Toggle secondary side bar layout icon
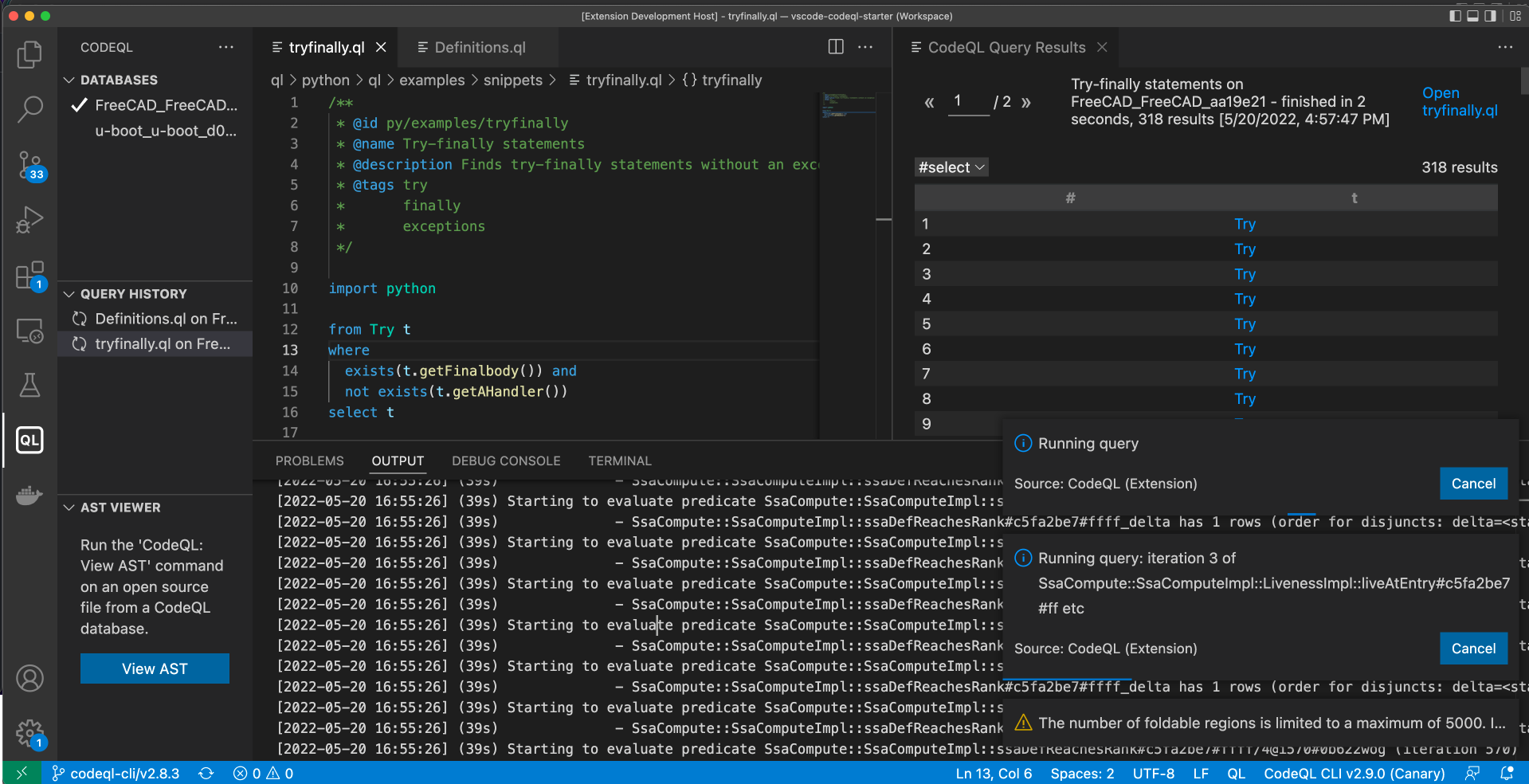Image resolution: width=1529 pixels, height=784 pixels. [x=1490, y=16]
